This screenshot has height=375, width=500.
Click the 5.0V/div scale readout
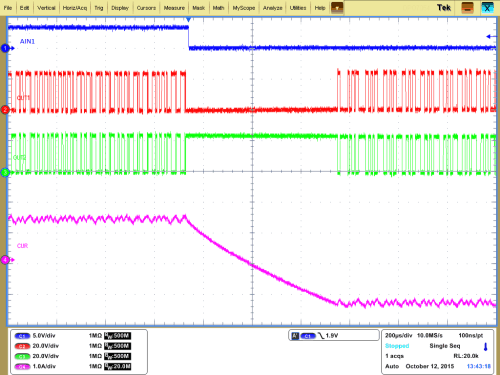[44, 336]
